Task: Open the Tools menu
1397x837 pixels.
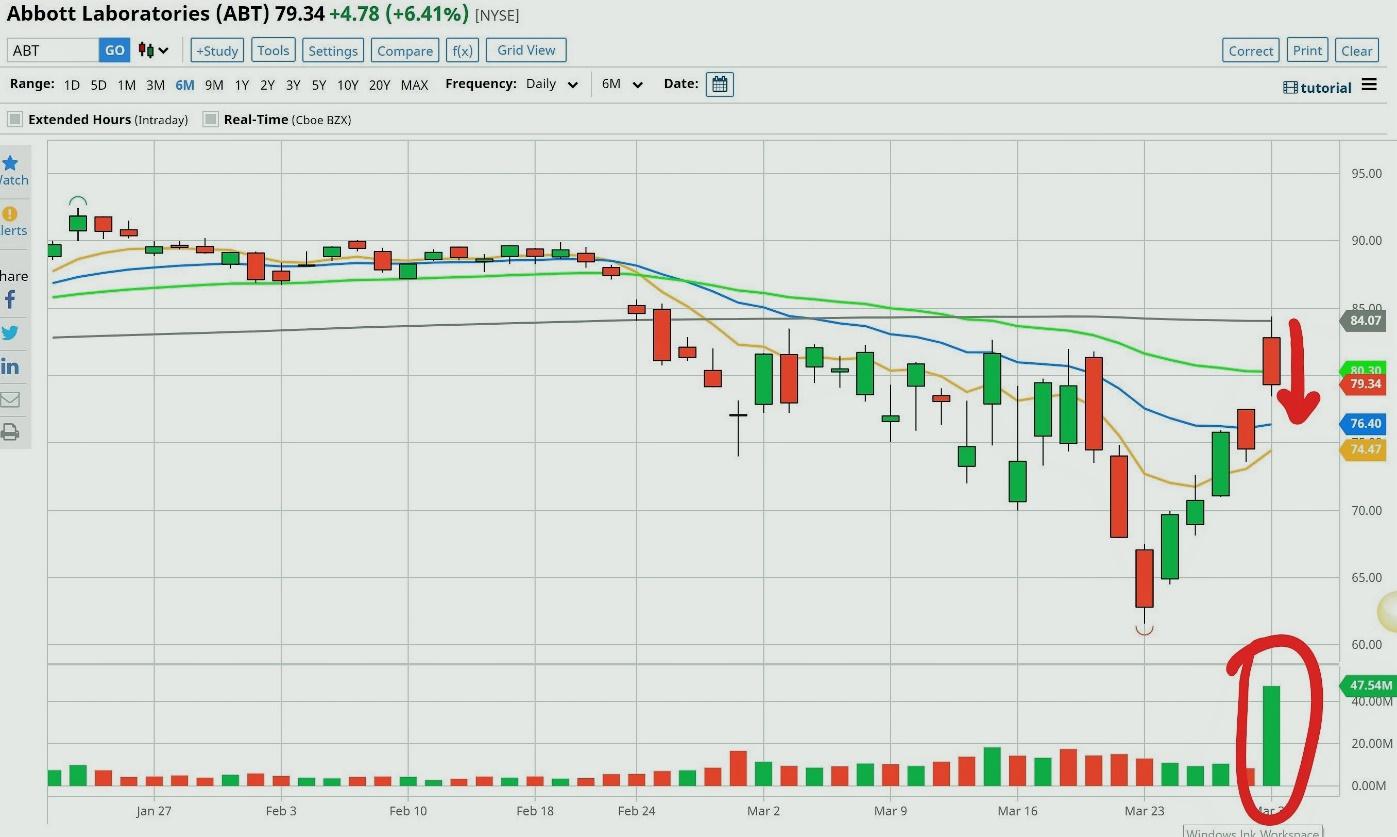Action: pyautogui.click(x=273, y=50)
